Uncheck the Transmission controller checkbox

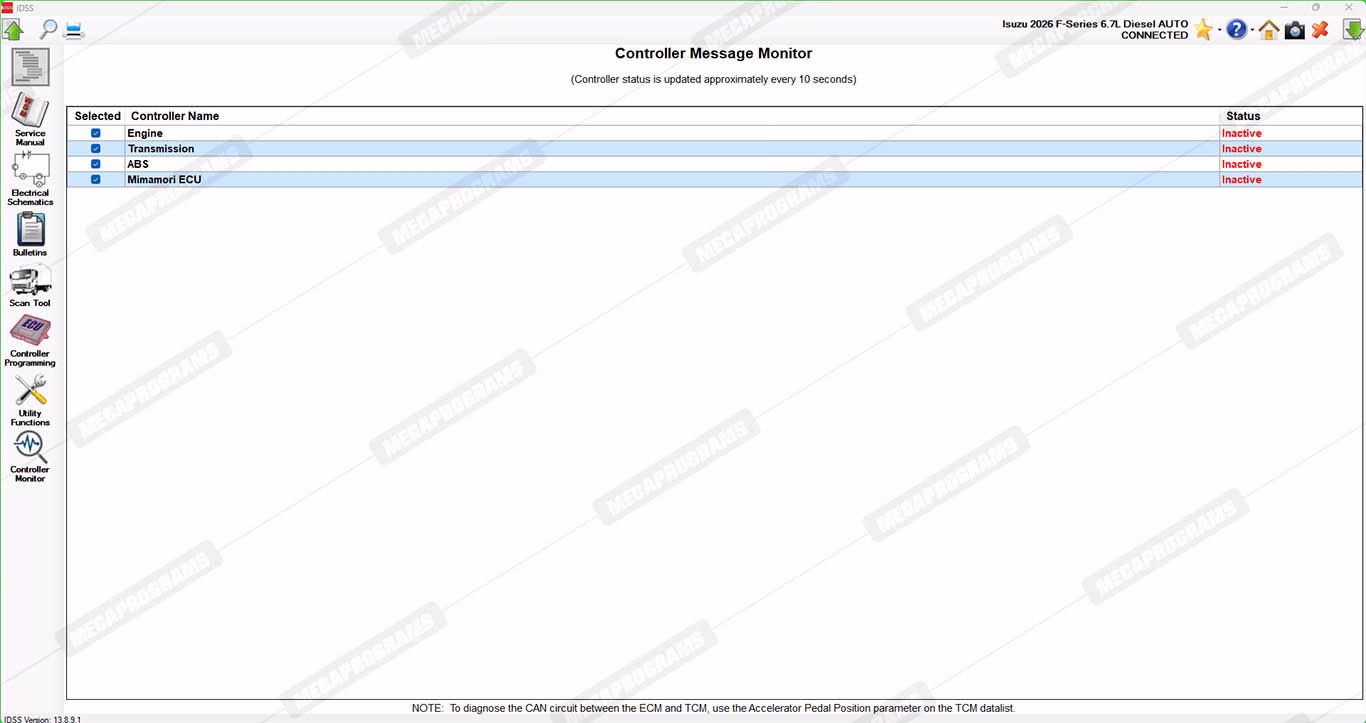(x=96, y=149)
